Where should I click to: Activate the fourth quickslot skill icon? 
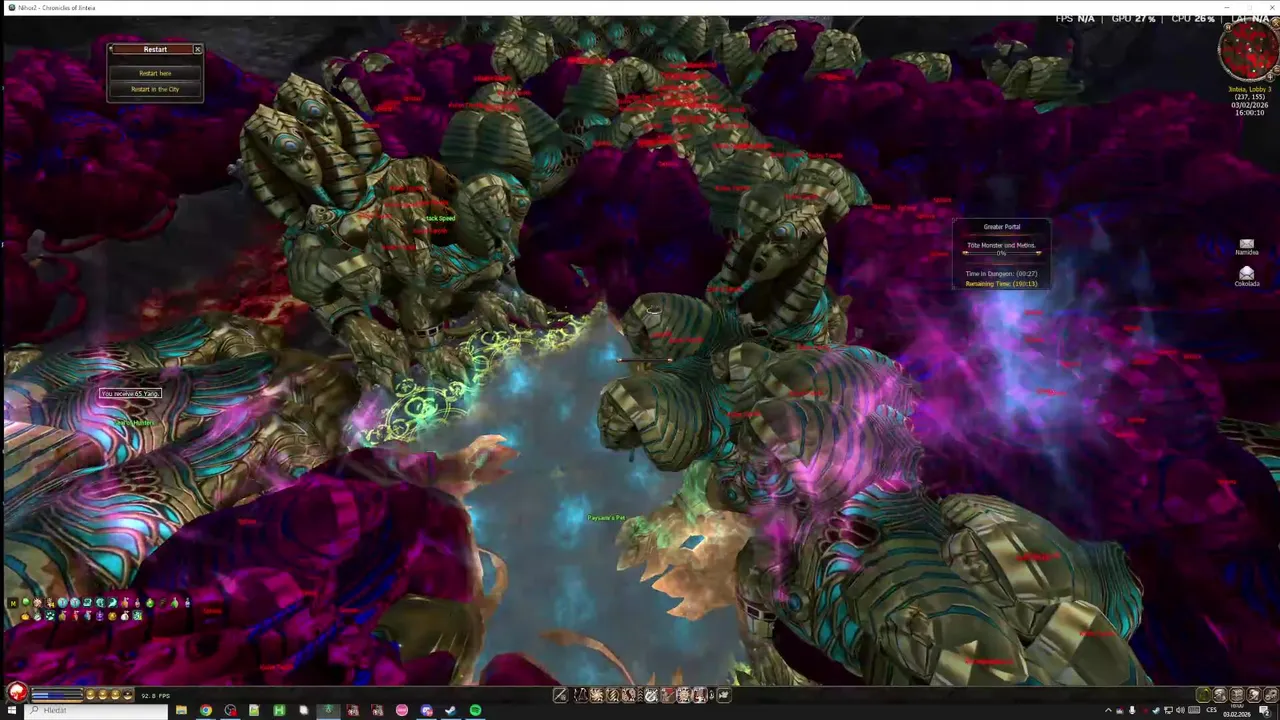(613, 695)
